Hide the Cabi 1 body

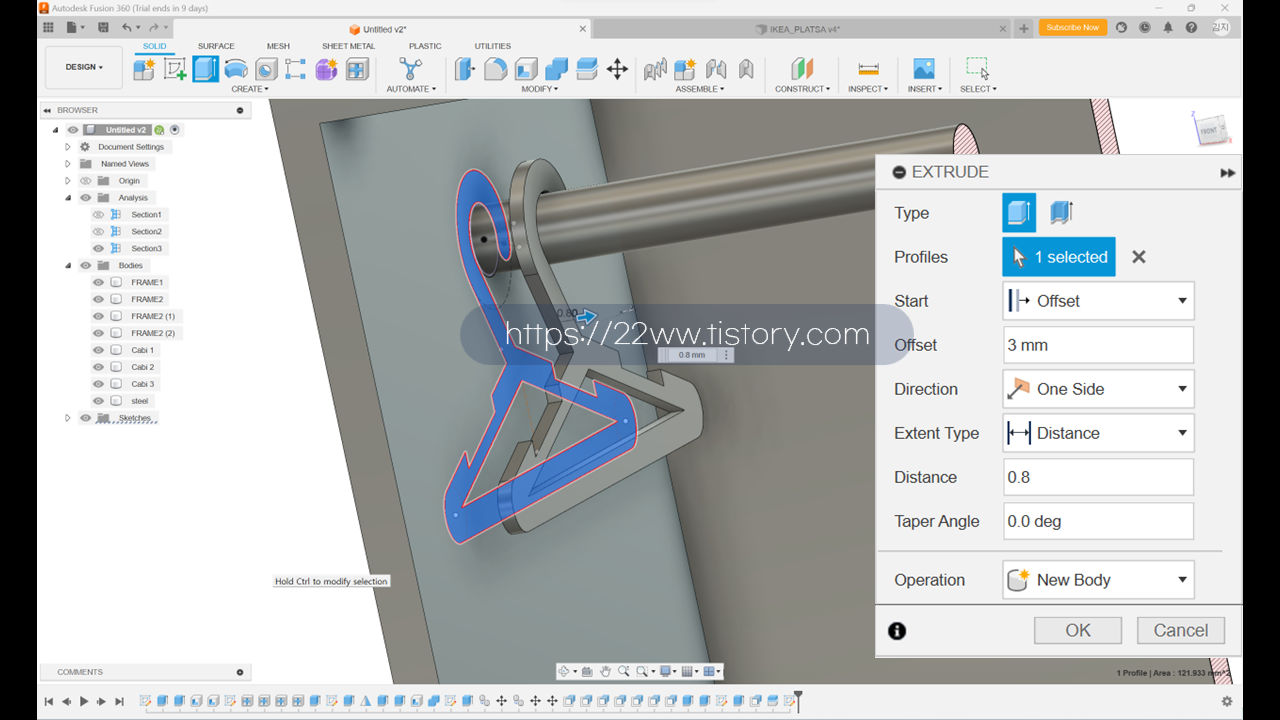click(98, 350)
